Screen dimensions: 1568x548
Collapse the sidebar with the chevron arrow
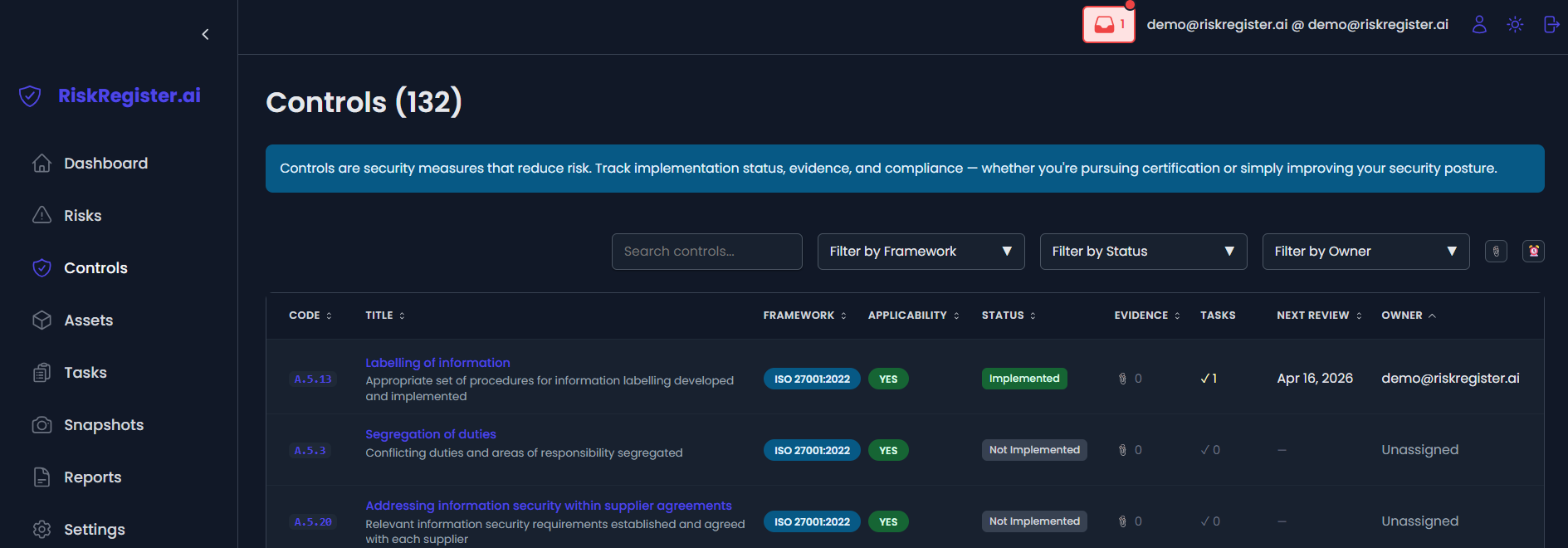coord(205,34)
